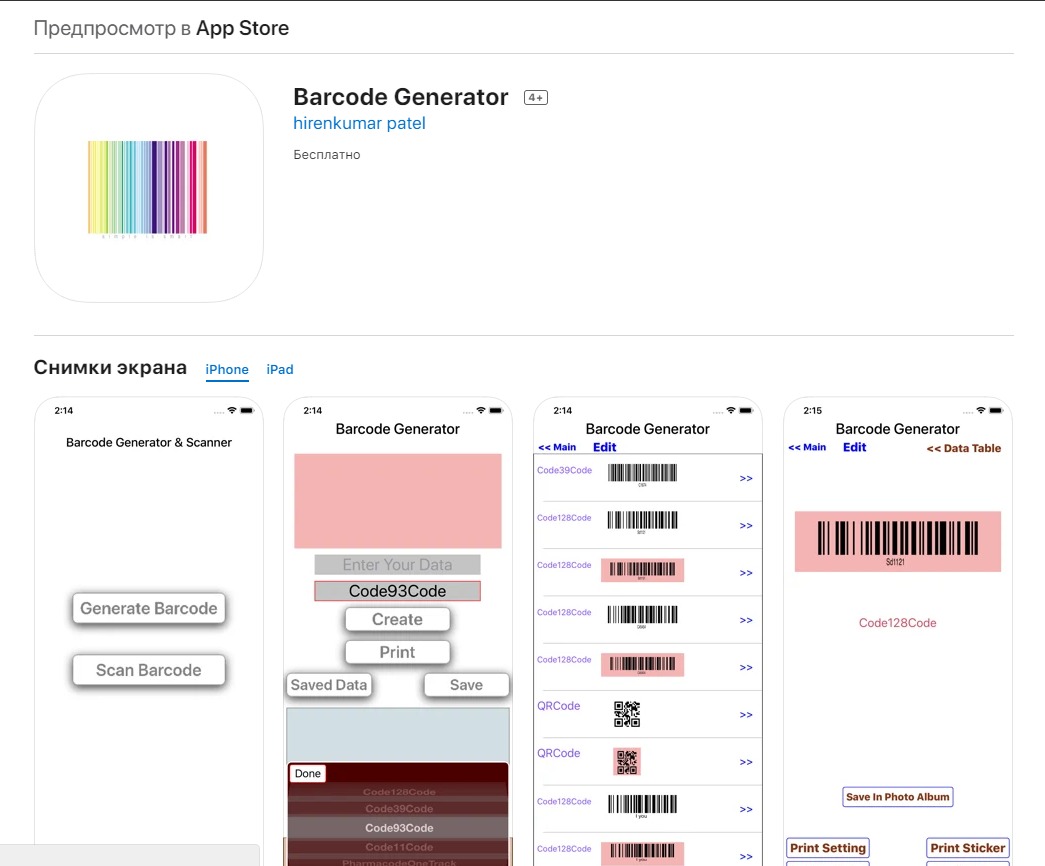Image resolution: width=1045 pixels, height=866 pixels.
Task: Click the battery icon in the 2:15 screenshot
Action: pos(996,411)
